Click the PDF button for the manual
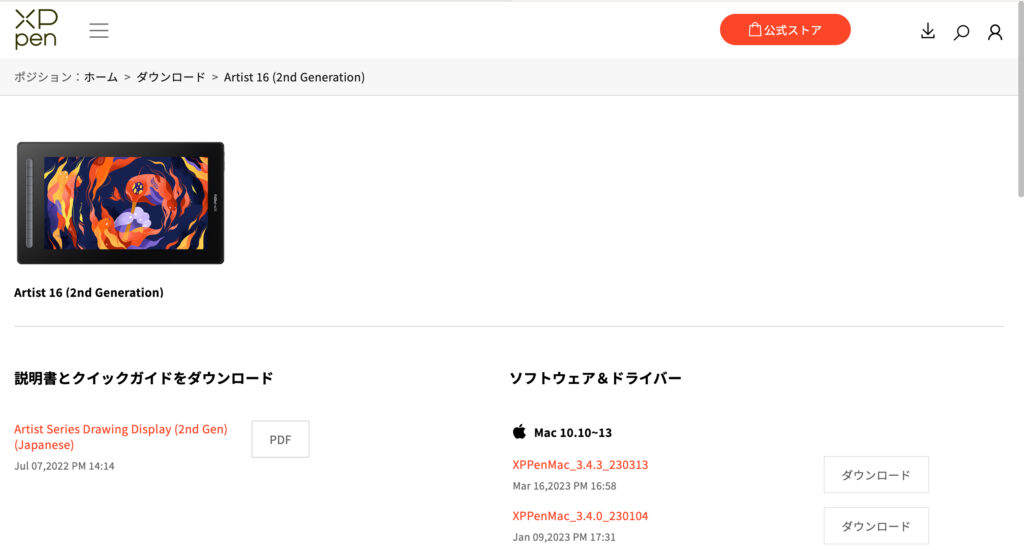 (x=280, y=439)
